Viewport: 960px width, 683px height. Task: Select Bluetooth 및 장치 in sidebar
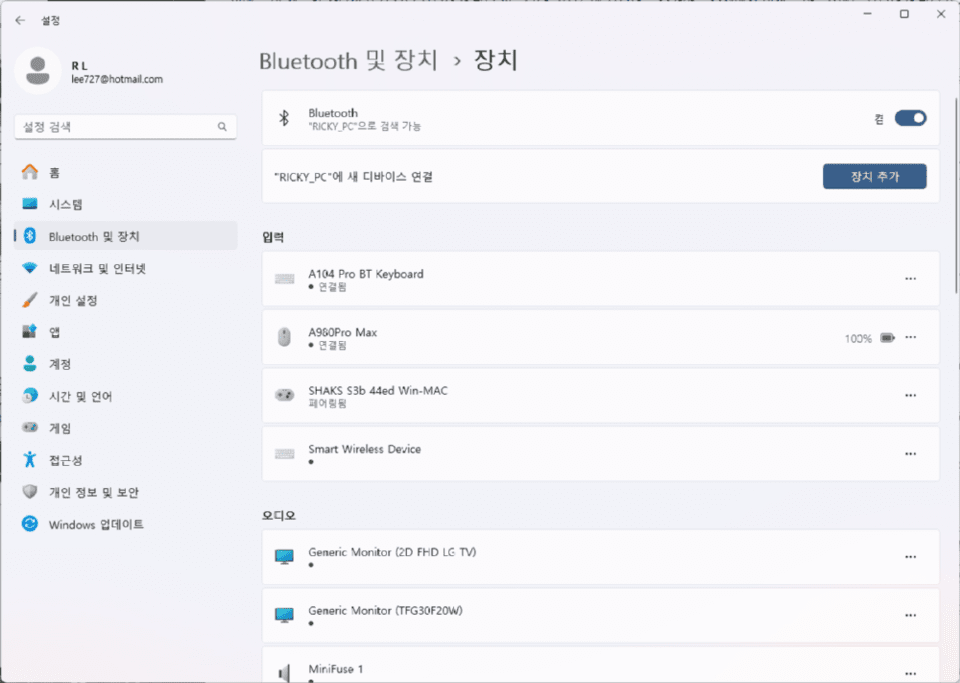coord(126,236)
